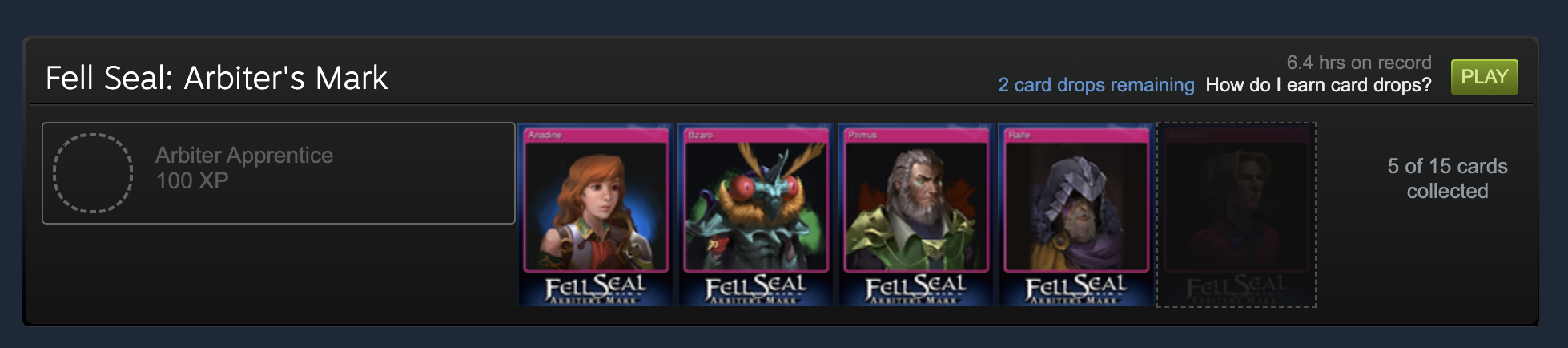Click the Fell Seal logo on Primus card

point(915,289)
